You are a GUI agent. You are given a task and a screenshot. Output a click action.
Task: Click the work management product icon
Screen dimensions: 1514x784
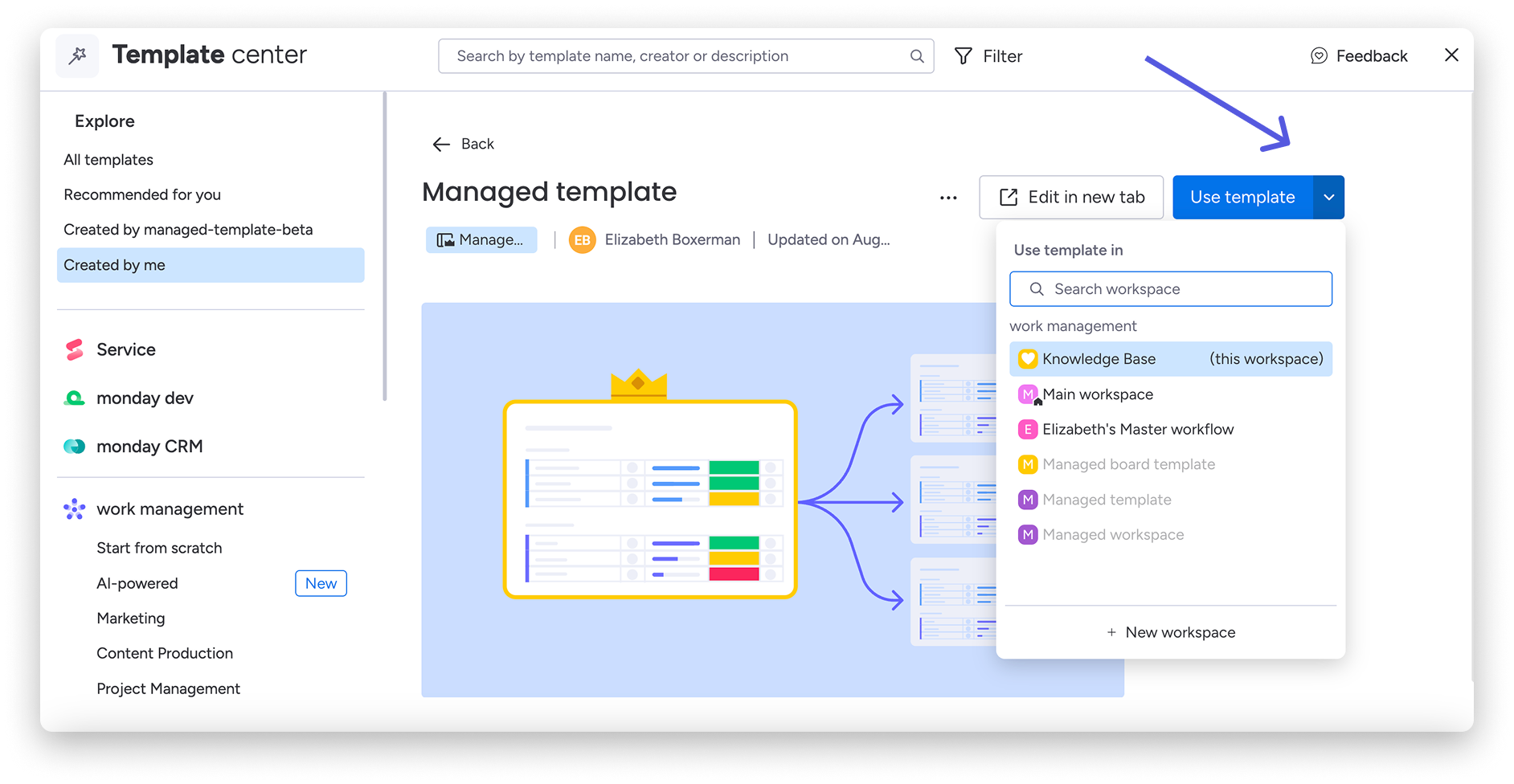click(75, 509)
